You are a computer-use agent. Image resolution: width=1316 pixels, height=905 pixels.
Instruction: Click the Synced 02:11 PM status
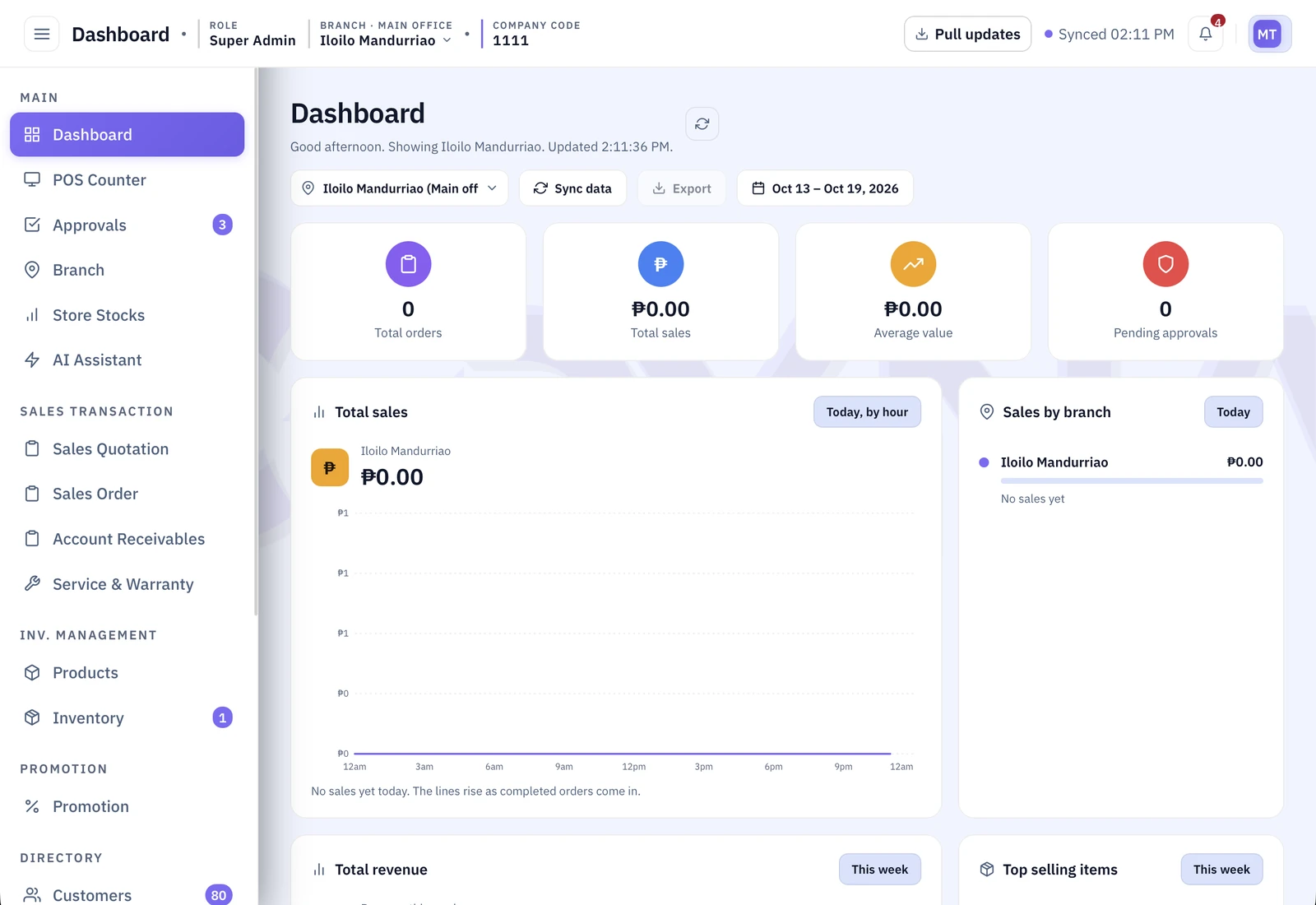coord(1109,34)
